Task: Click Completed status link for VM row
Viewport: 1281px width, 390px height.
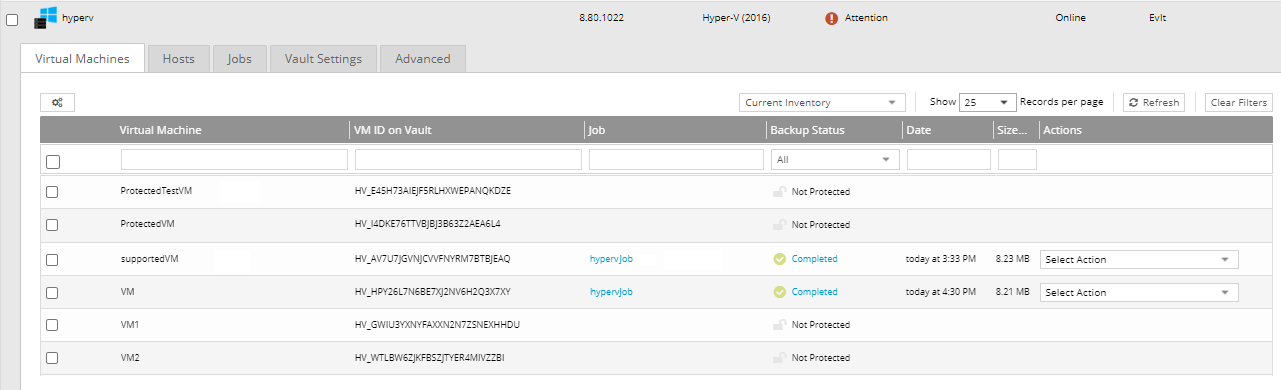Action: click(814, 292)
